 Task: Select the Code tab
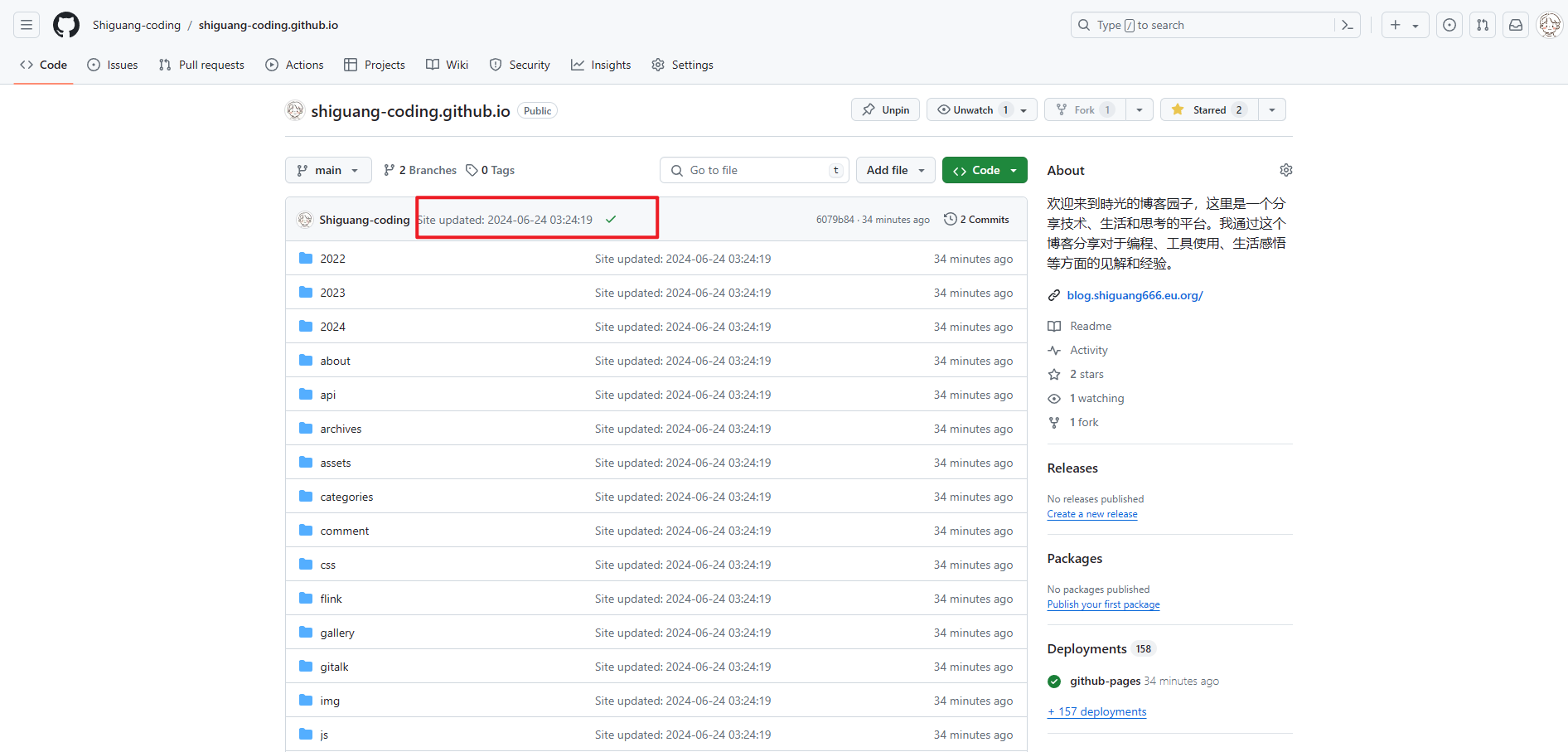tap(44, 65)
